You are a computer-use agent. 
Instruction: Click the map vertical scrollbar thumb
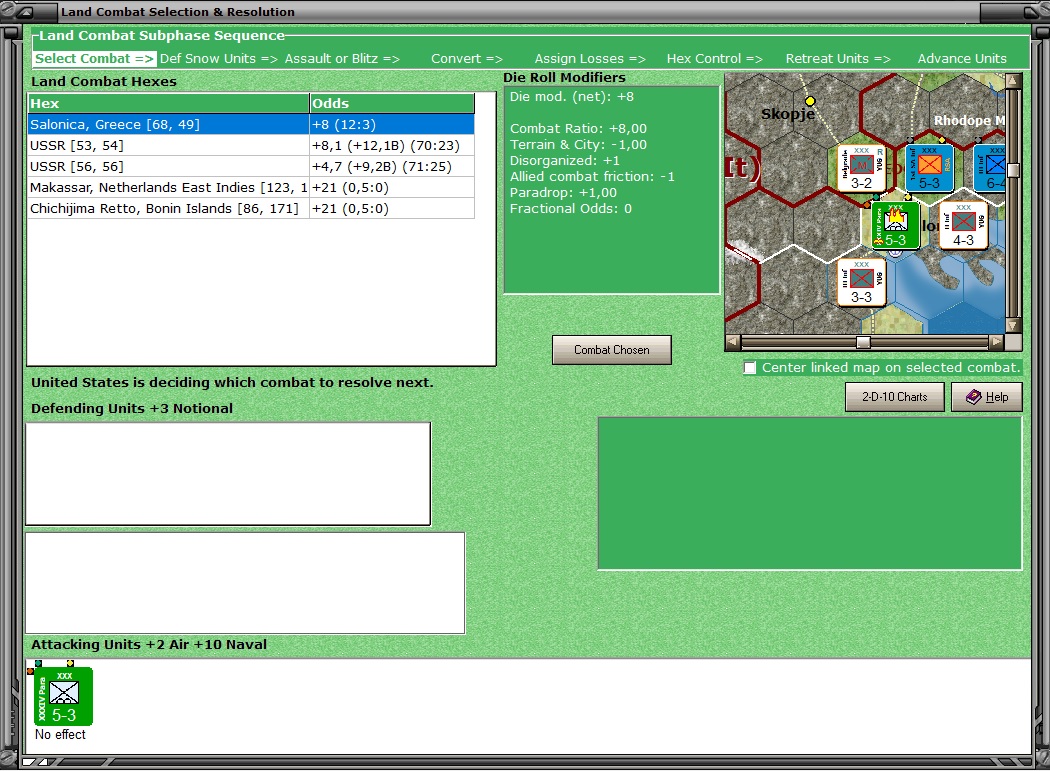point(1013,170)
